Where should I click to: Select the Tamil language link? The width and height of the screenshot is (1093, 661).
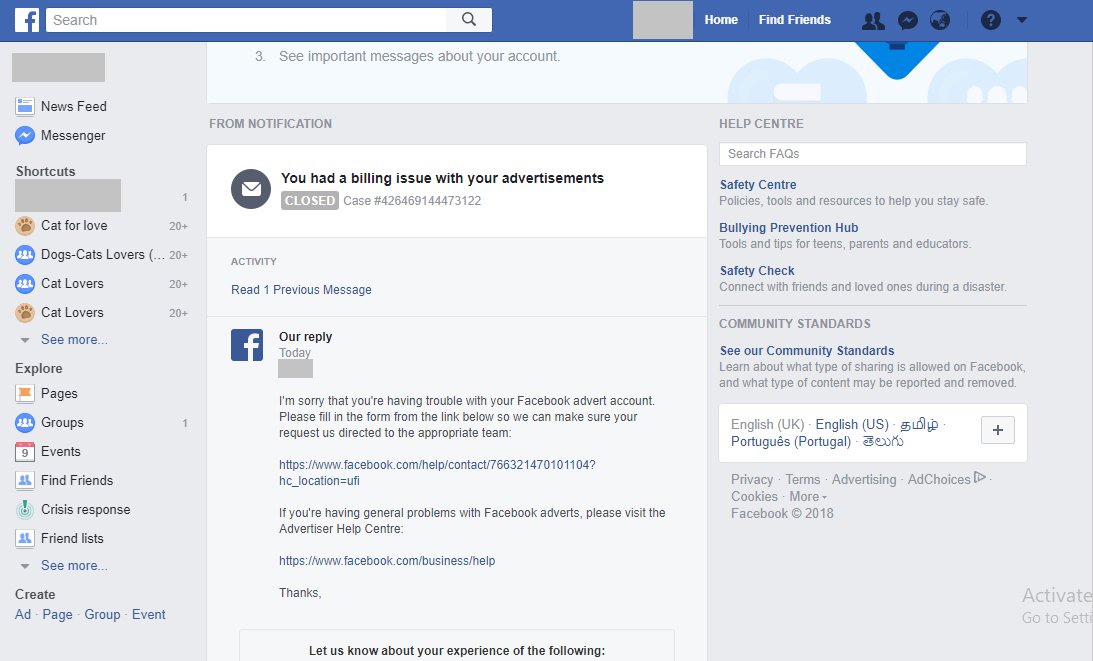tap(919, 425)
